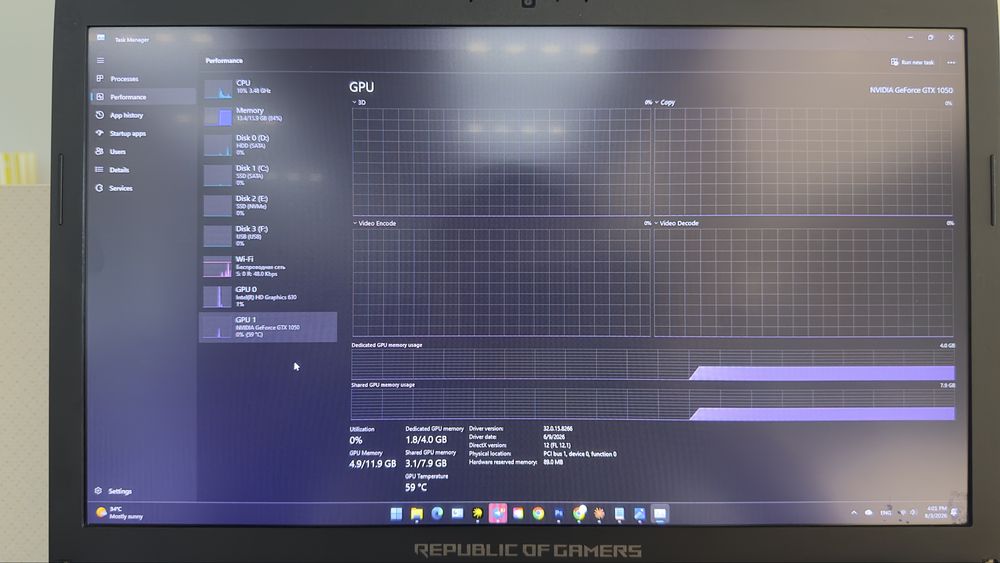1000x563 pixels.
Task: Select the Performance page
Action: [x=143, y=97]
